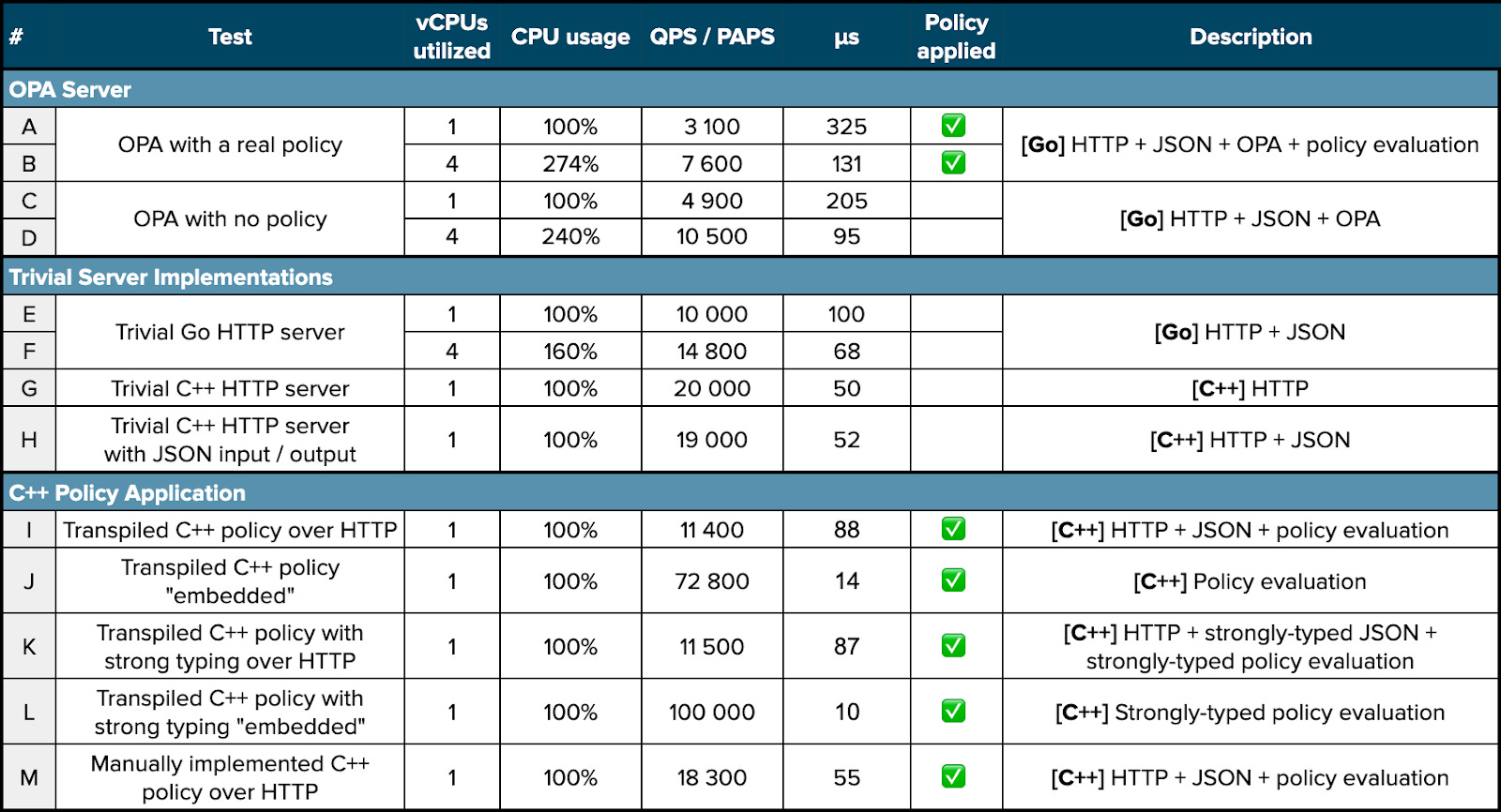Click the '68' microseconds value
The width and height of the screenshot is (1501, 812).
coord(846,352)
